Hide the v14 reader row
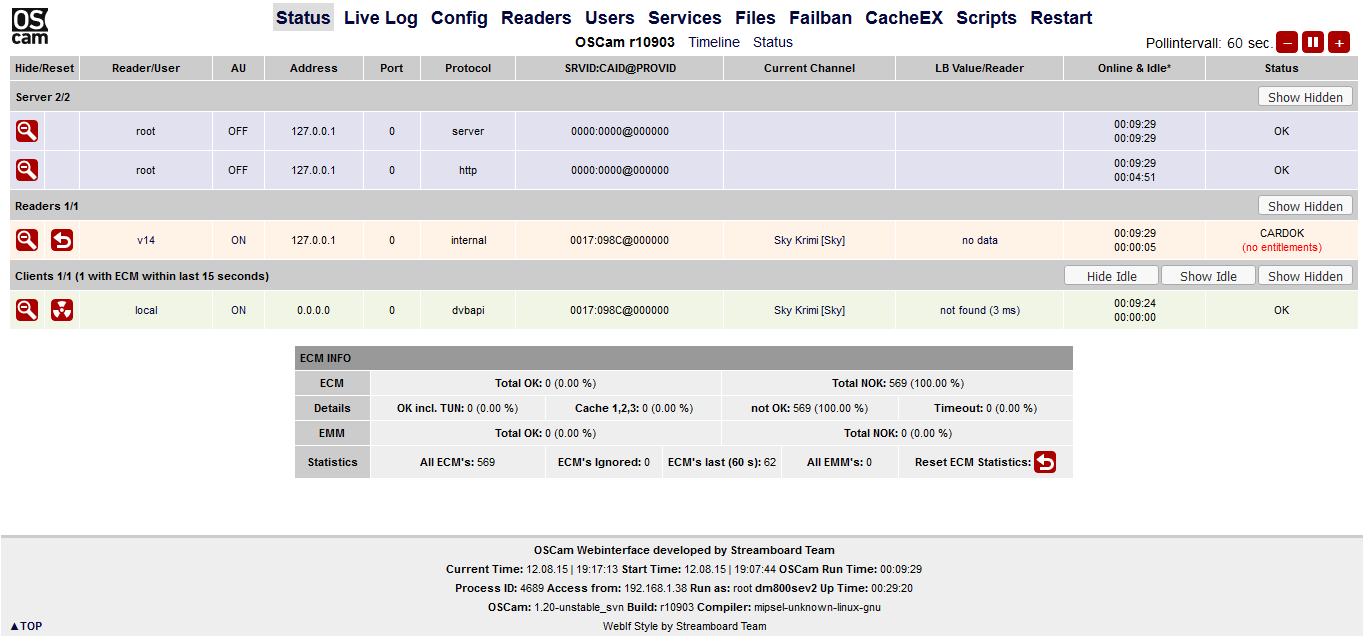The height and width of the screenshot is (636, 1363). [x=27, y=240]
